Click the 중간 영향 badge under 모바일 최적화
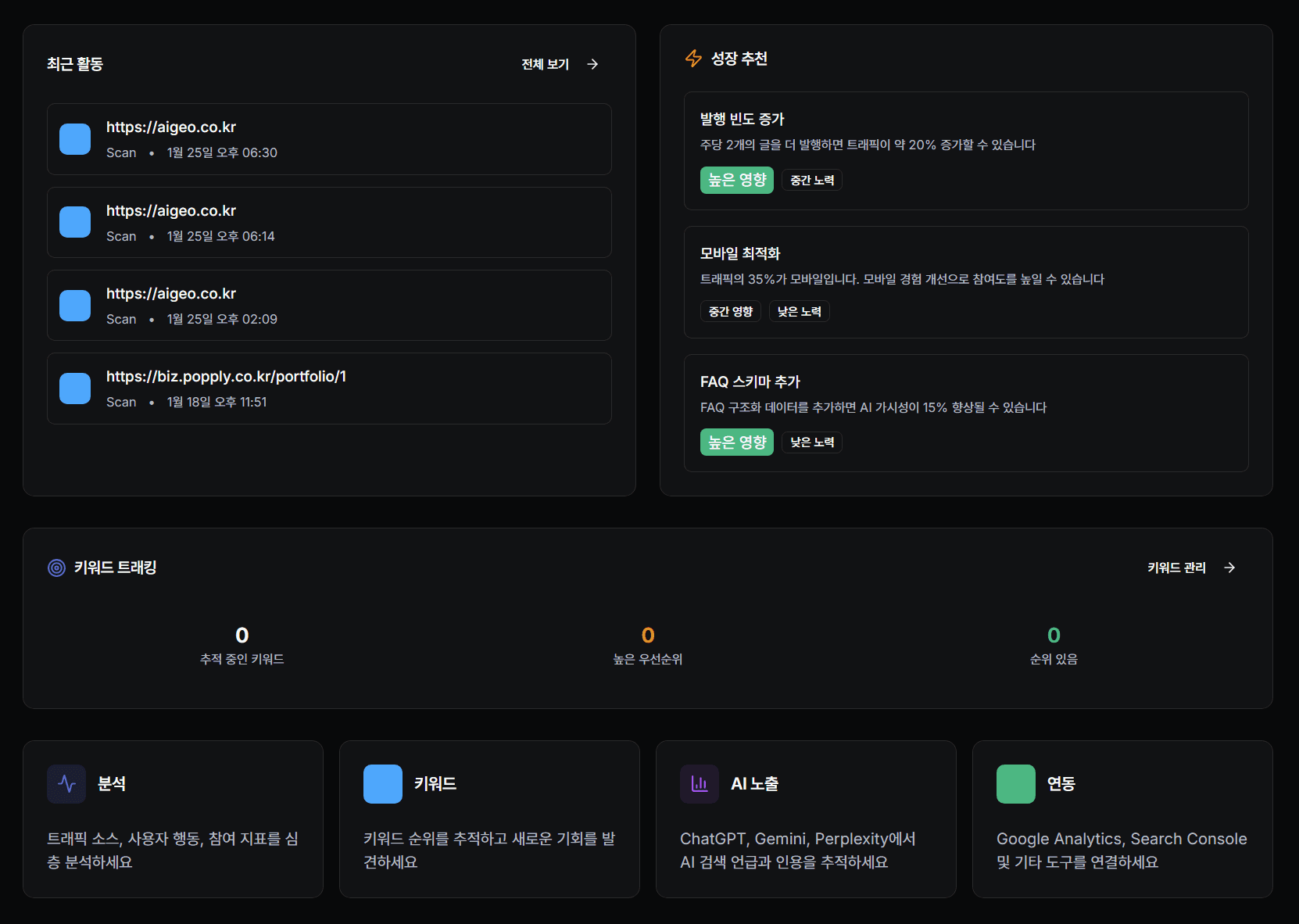1299x924 pixels. [730, 310]
